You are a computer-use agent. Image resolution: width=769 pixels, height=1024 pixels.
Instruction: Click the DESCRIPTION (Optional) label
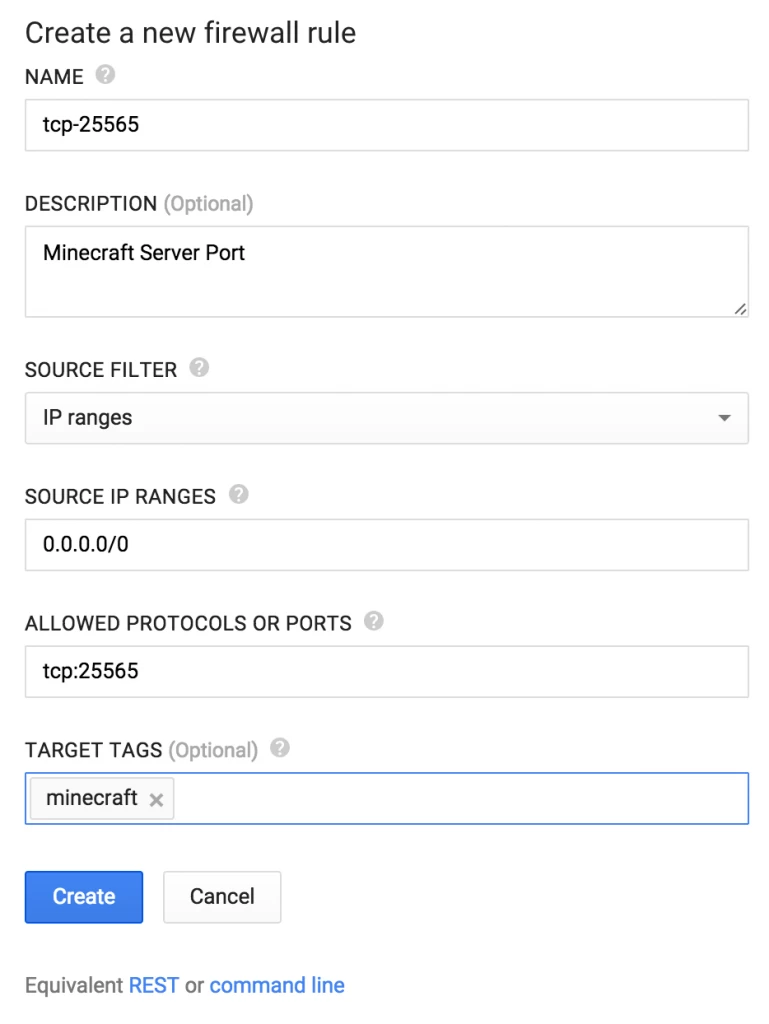pos(139,204)
